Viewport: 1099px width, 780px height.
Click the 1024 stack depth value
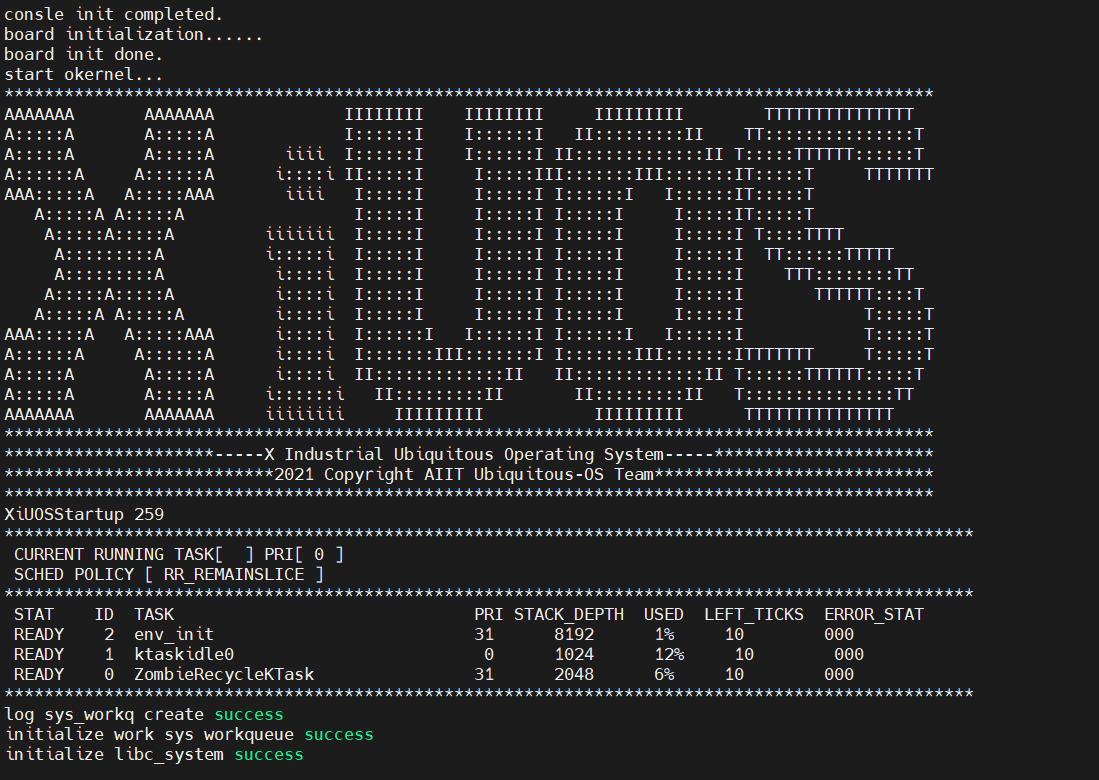pyautogui.click(x=574, y=655)
